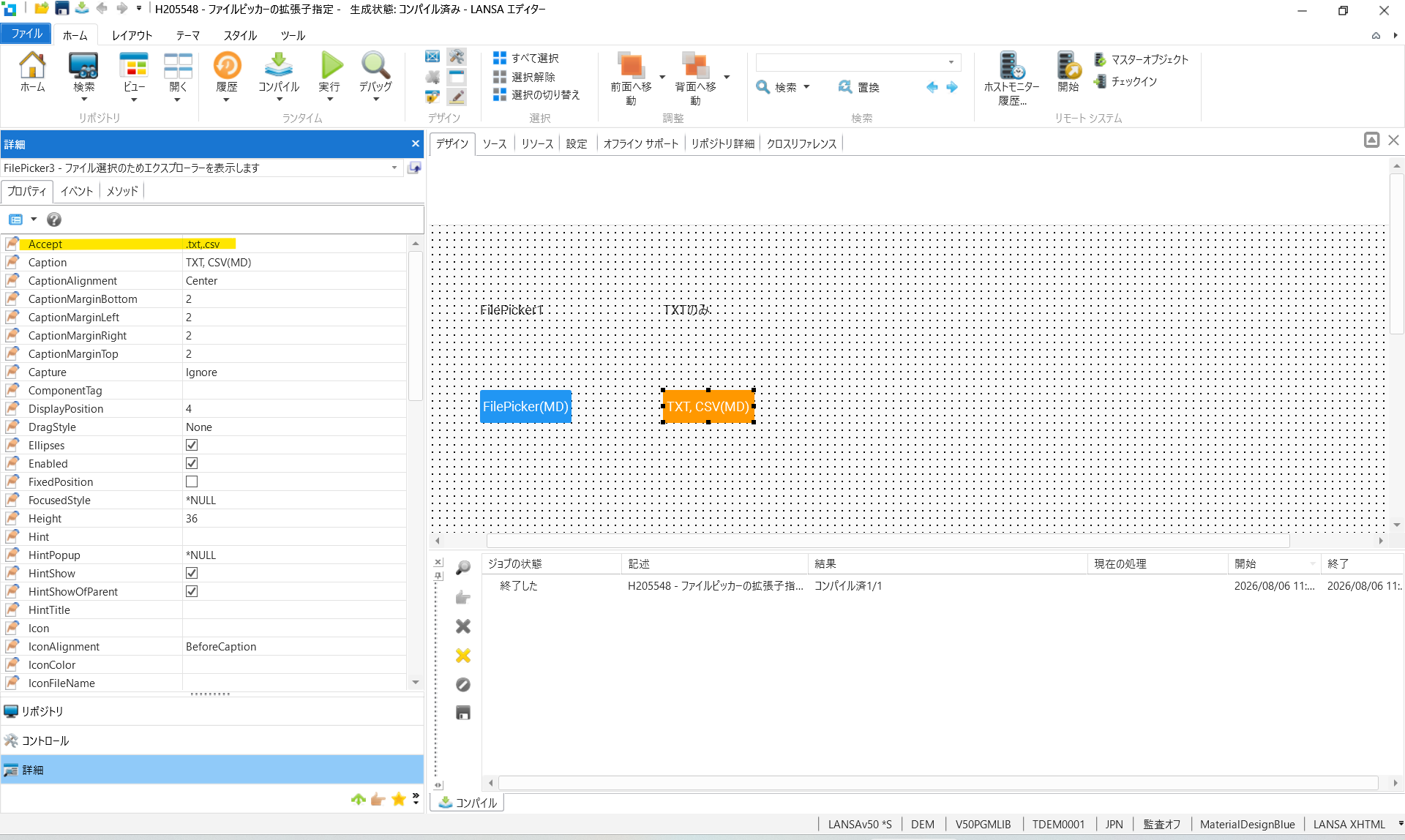Select the orange TXT, CSV(MD) file picker
The height and width of the screenshot is (840, 1405).
click(x=708, y=407)
